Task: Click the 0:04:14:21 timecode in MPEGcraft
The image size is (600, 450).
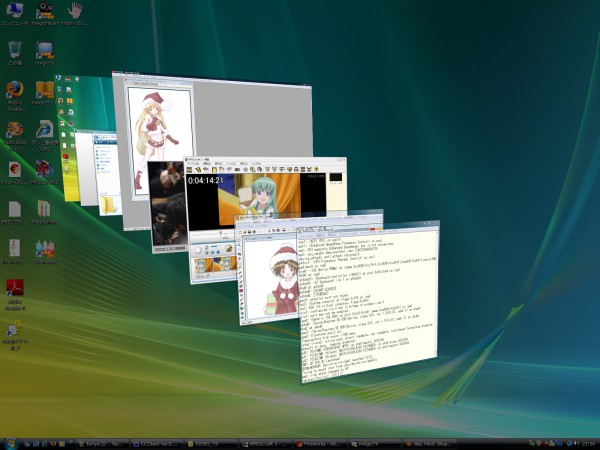Action: coord(205,181)
